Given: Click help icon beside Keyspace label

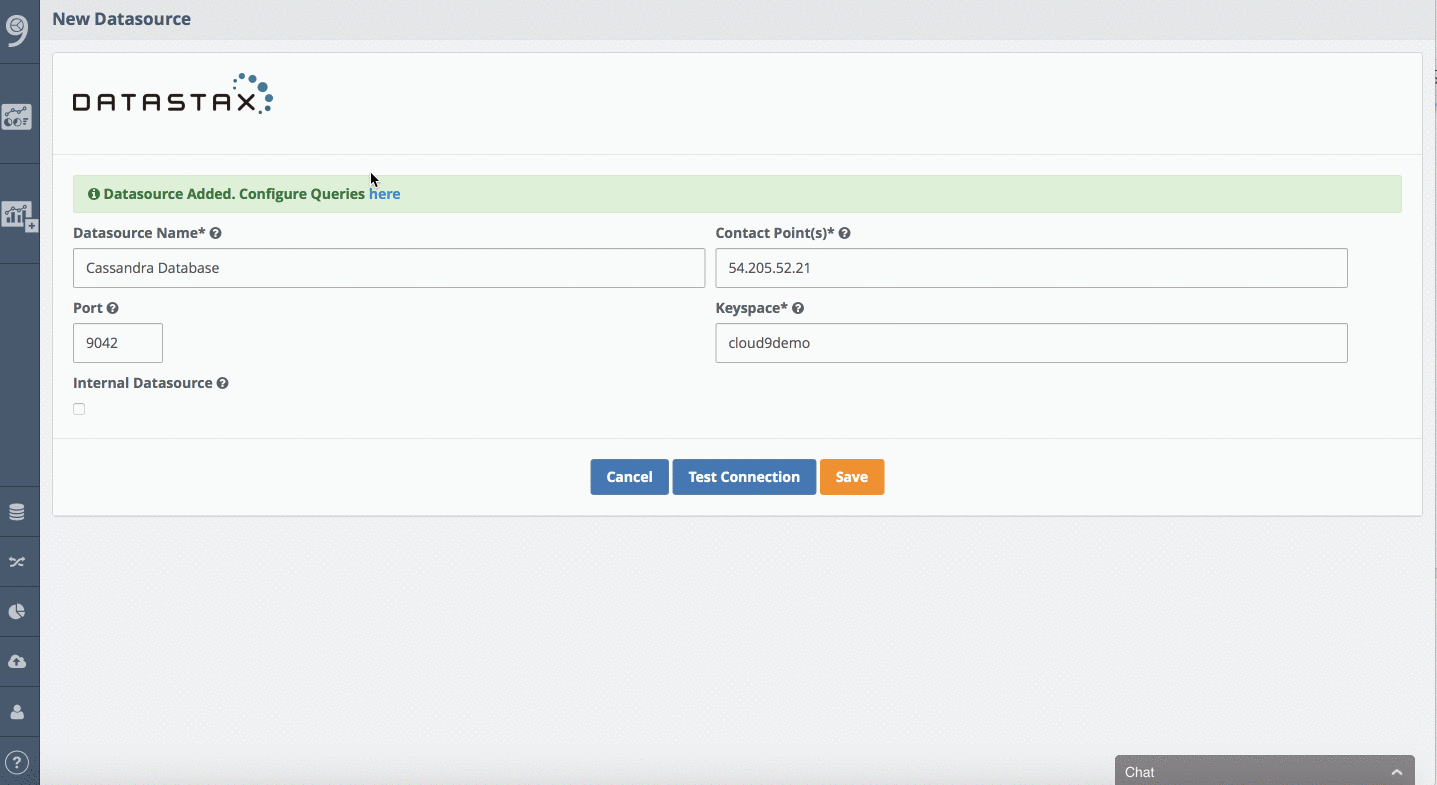Looking at the screenshot, I should click(x=798, y=308).
